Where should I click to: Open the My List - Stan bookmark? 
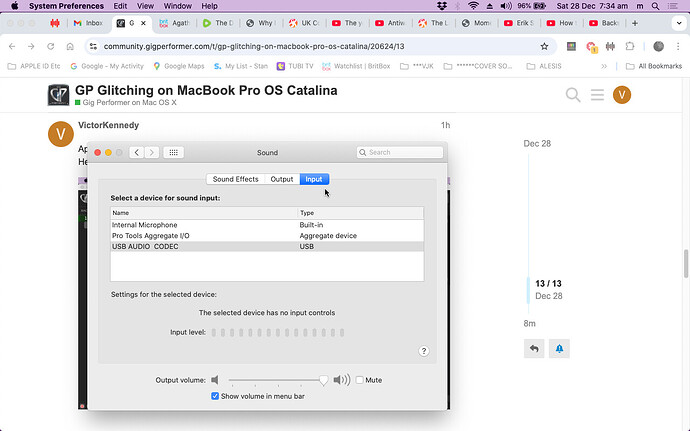click(x=241, y=66)
